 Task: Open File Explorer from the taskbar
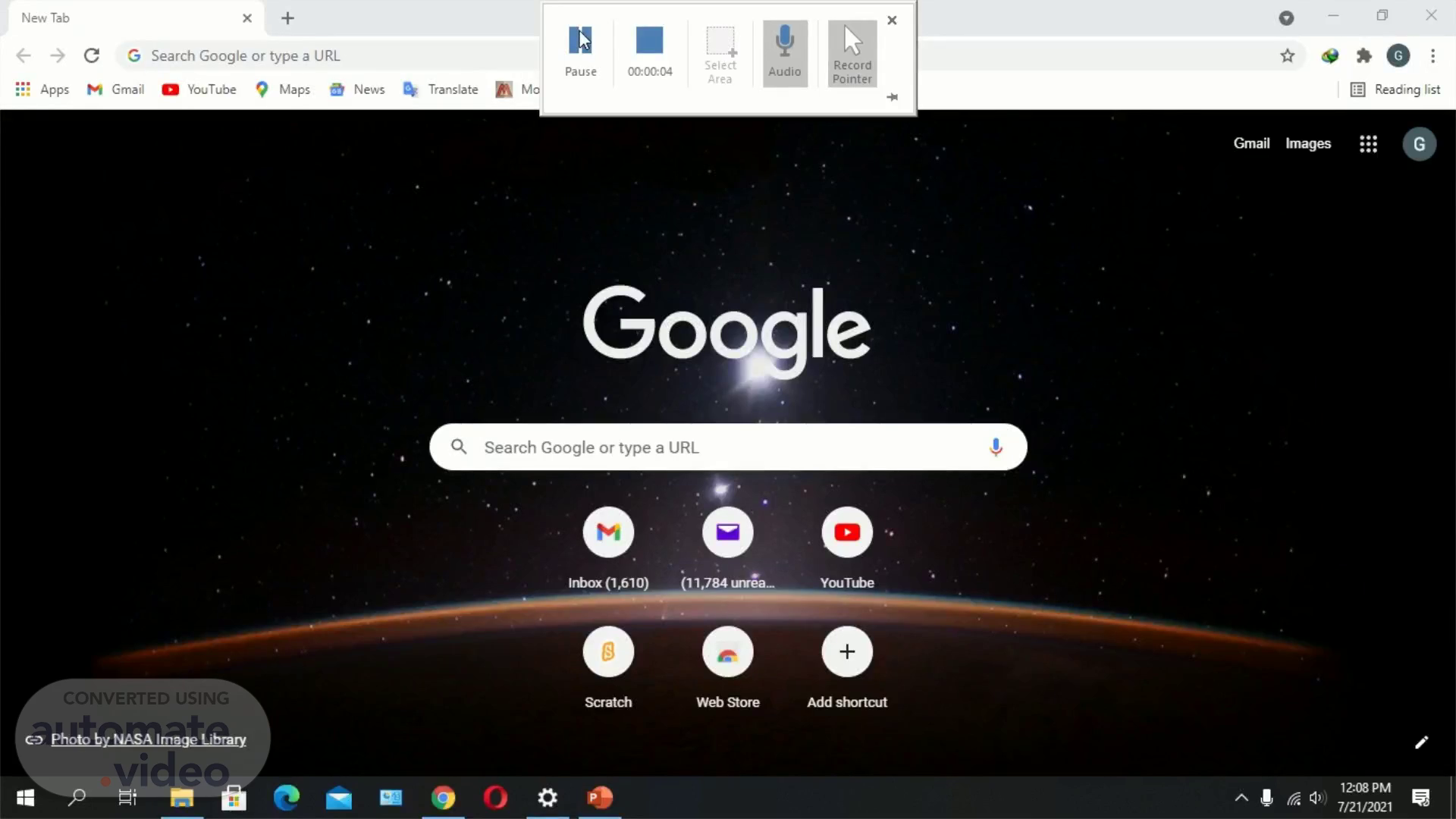coord(181,798)
